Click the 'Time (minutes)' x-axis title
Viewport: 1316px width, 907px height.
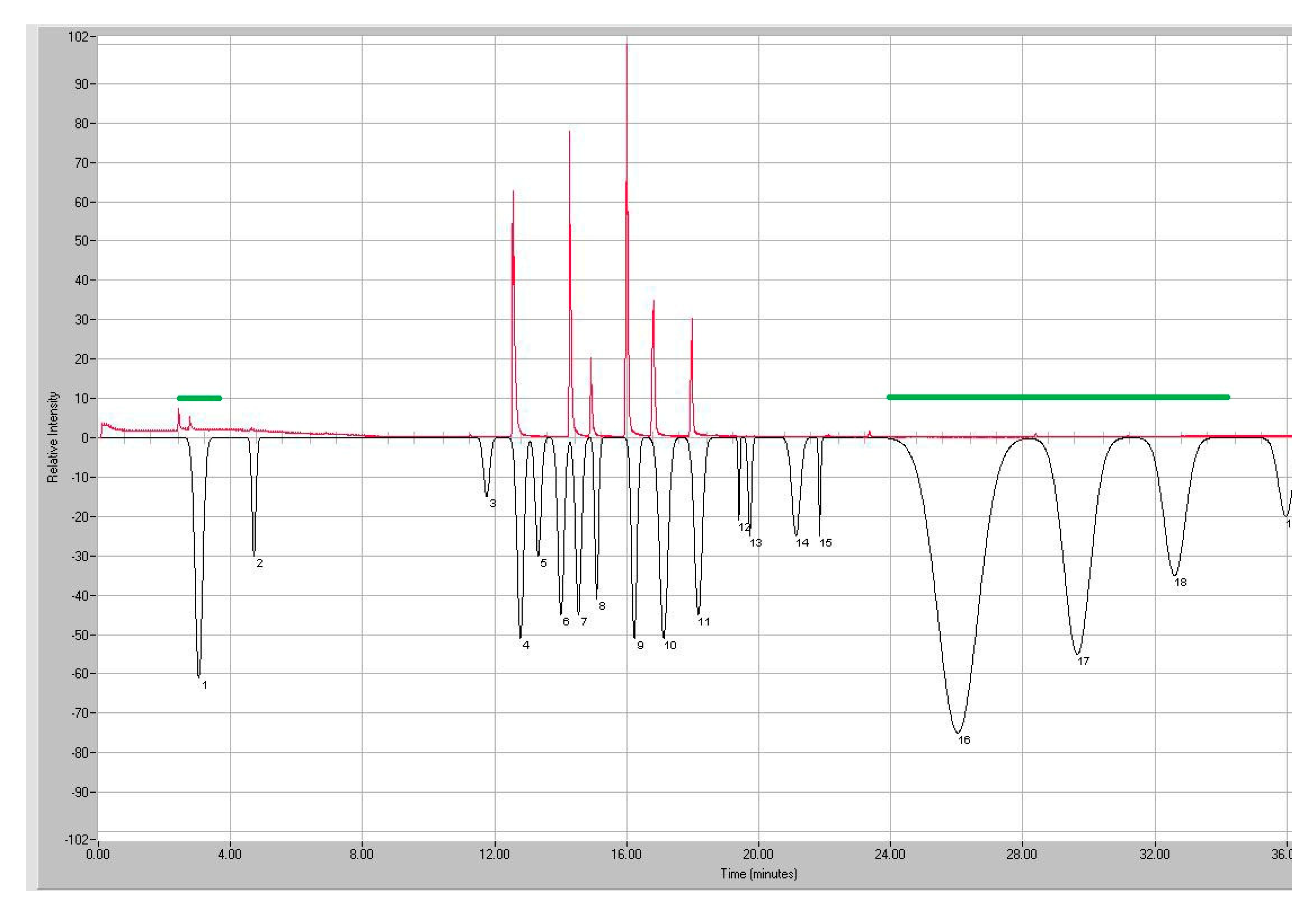click(758, 874)
